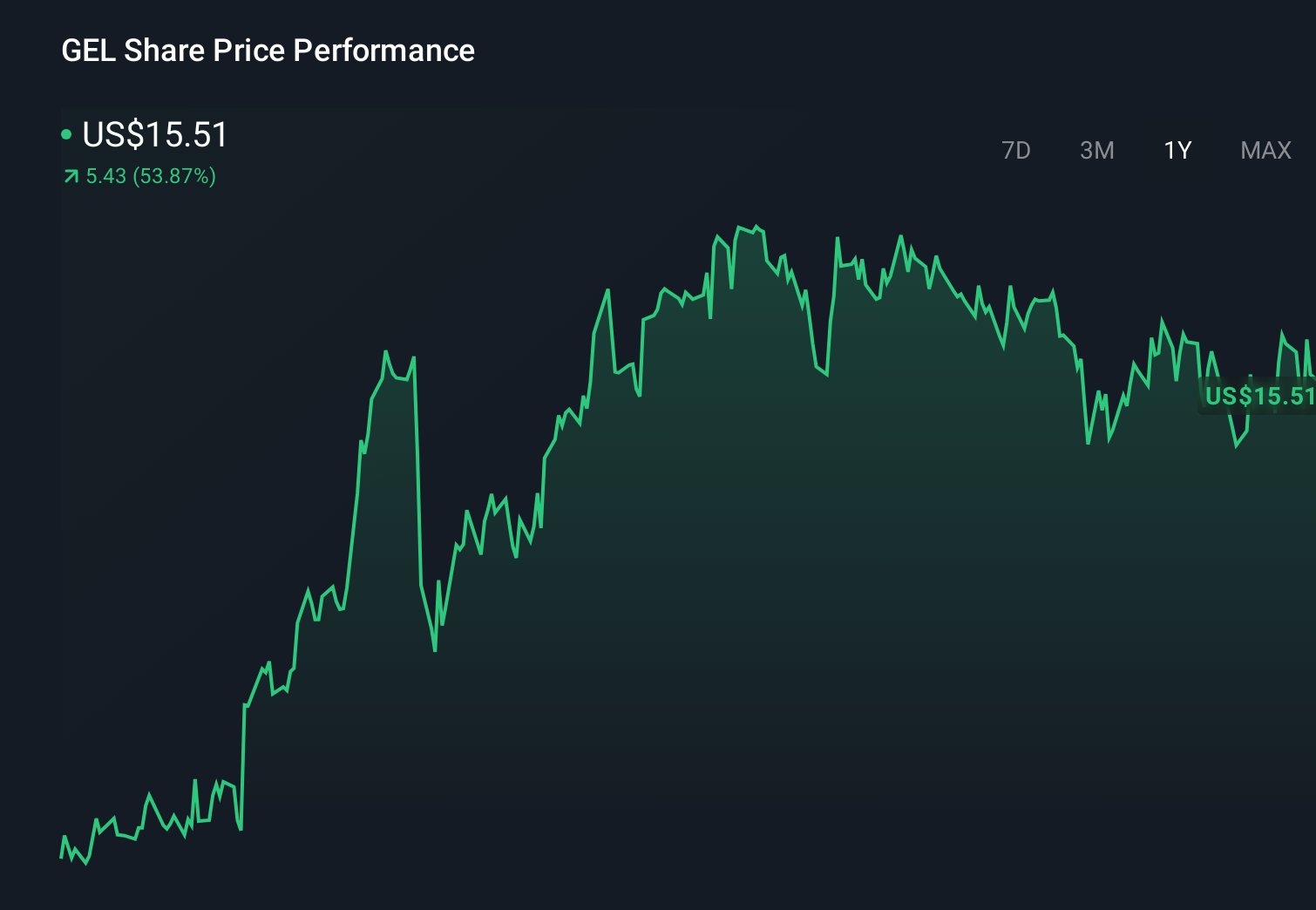This screenshot has width=1316, height=910.
Task: Click the sharp spike near the chart's left-middle
Action: coord(388,353)
